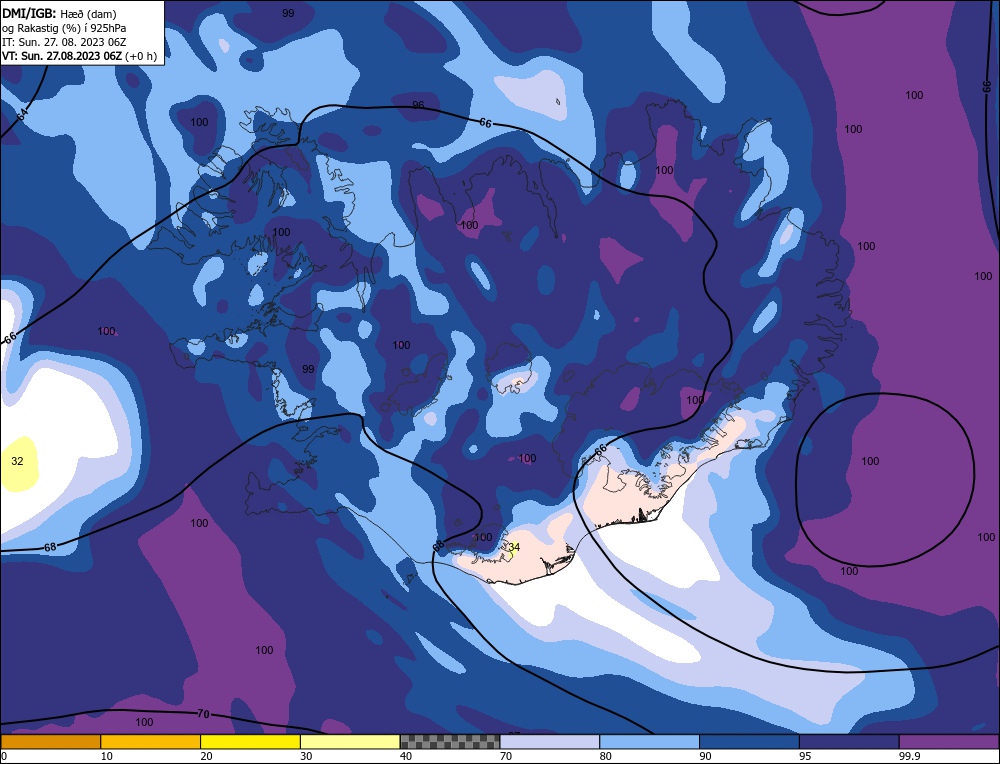1000x764 pixels.
Task: Click the "30" legend scale label
Action: [x=306, y=756]
